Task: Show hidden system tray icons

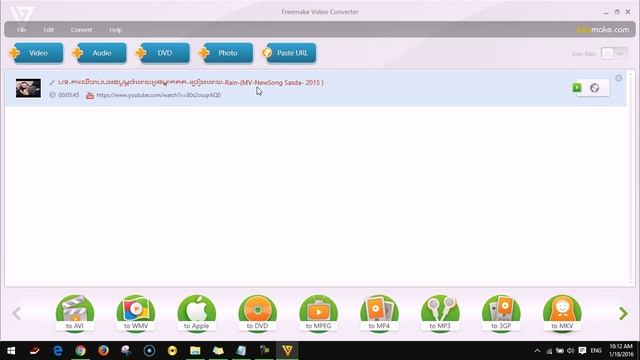Action: (537, 351)
